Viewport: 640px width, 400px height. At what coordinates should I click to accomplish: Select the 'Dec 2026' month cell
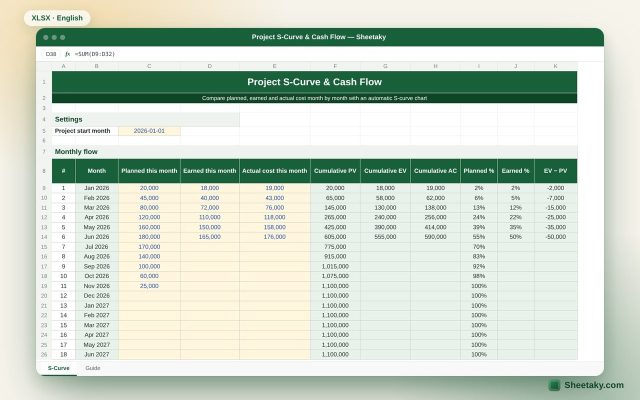pos(97,296)
